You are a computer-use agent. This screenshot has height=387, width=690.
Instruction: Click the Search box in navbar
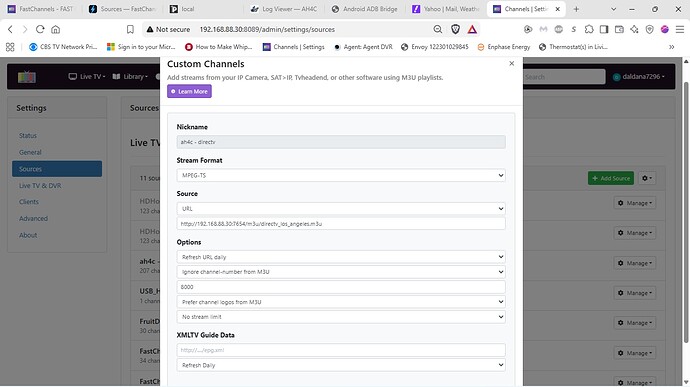[564, 77]
